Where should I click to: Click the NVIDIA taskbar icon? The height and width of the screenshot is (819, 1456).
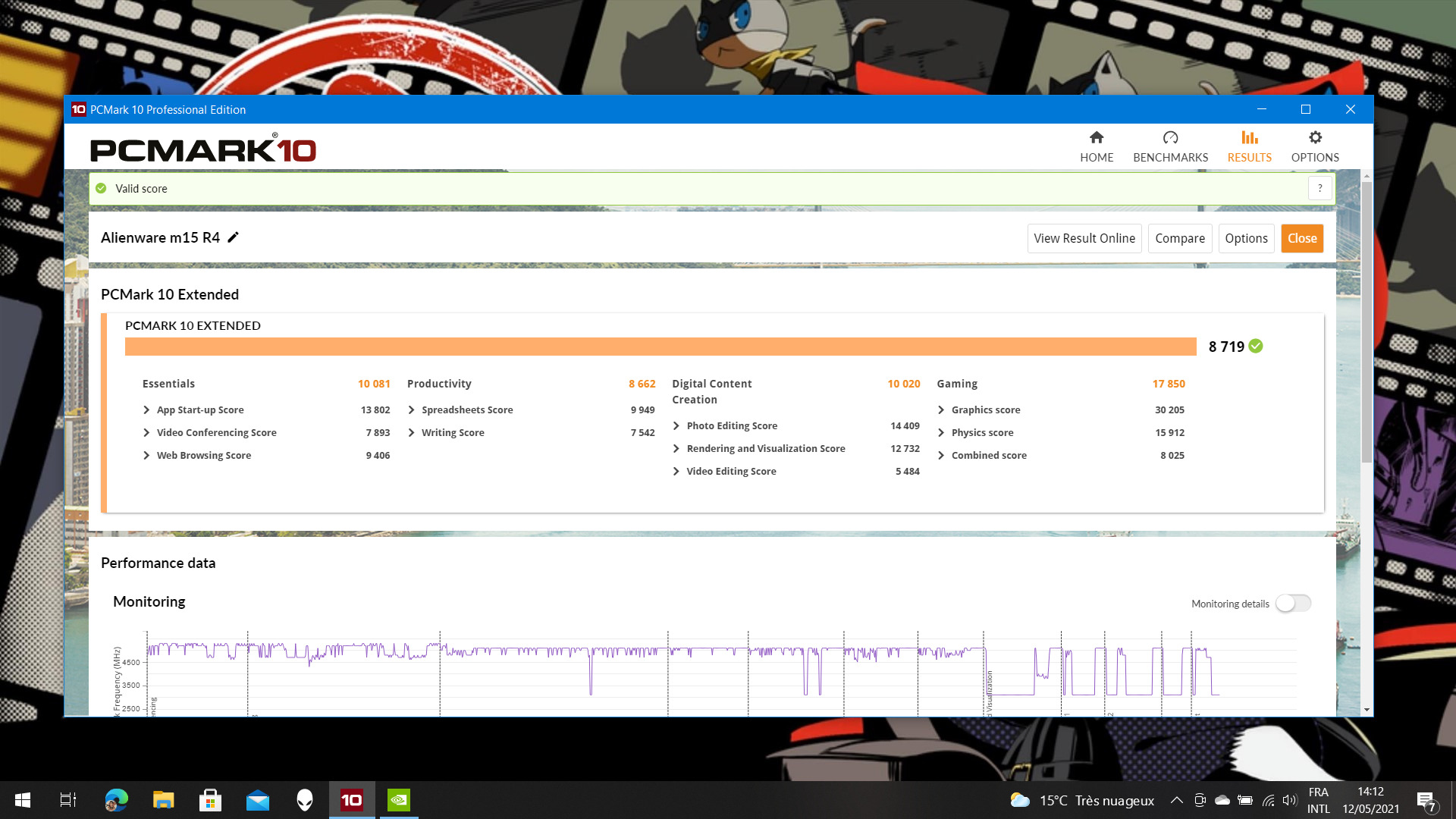pyautogui.click(x=399, y=799)
